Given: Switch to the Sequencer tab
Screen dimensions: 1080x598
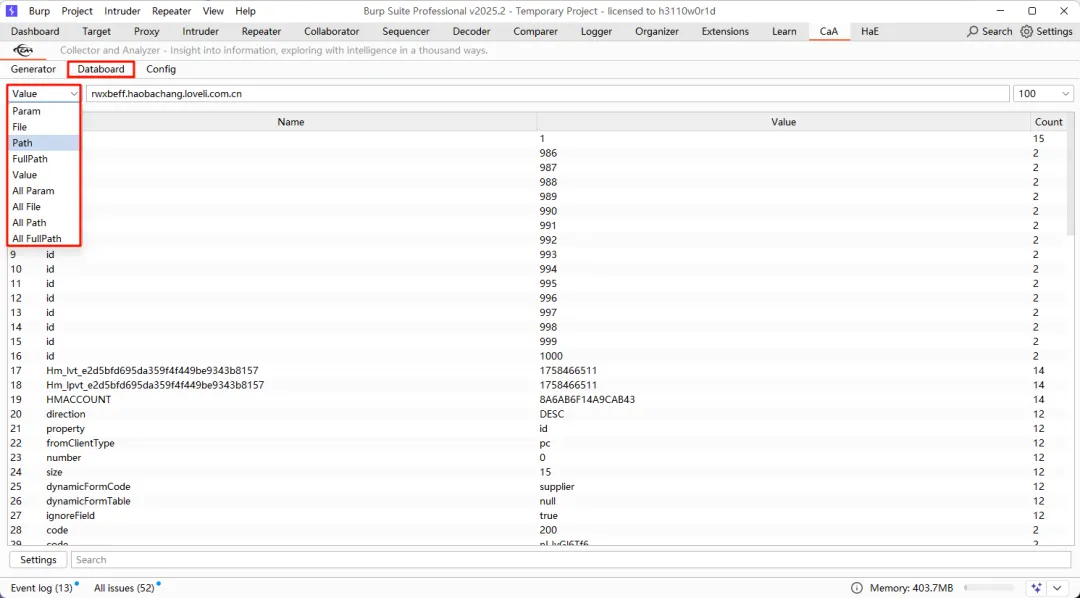Looking at the screenshot, I should 406,32.
